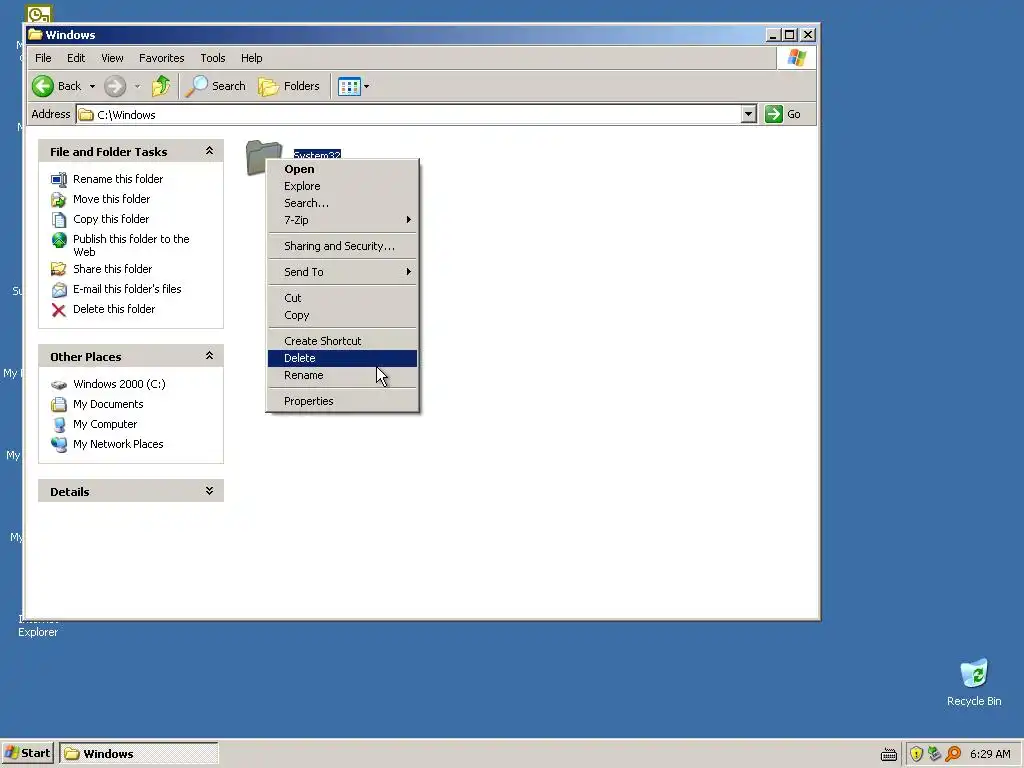Click the Address field showing C:\Windows
This screenshot has width=1024, height=768.
coord(417,114)
